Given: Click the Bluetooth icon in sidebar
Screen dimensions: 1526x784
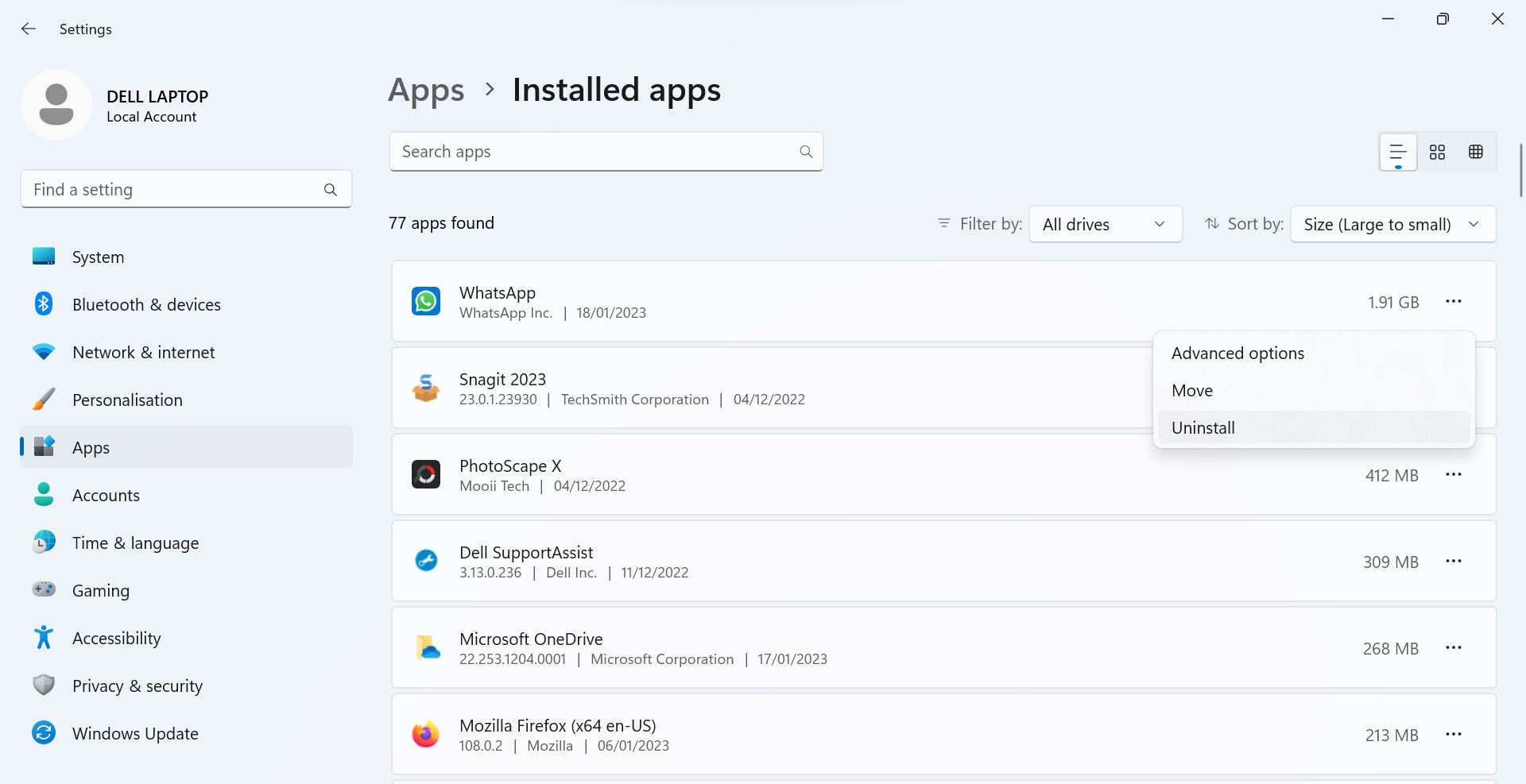Looking at the screenshot, I should [x=44, y=304].
